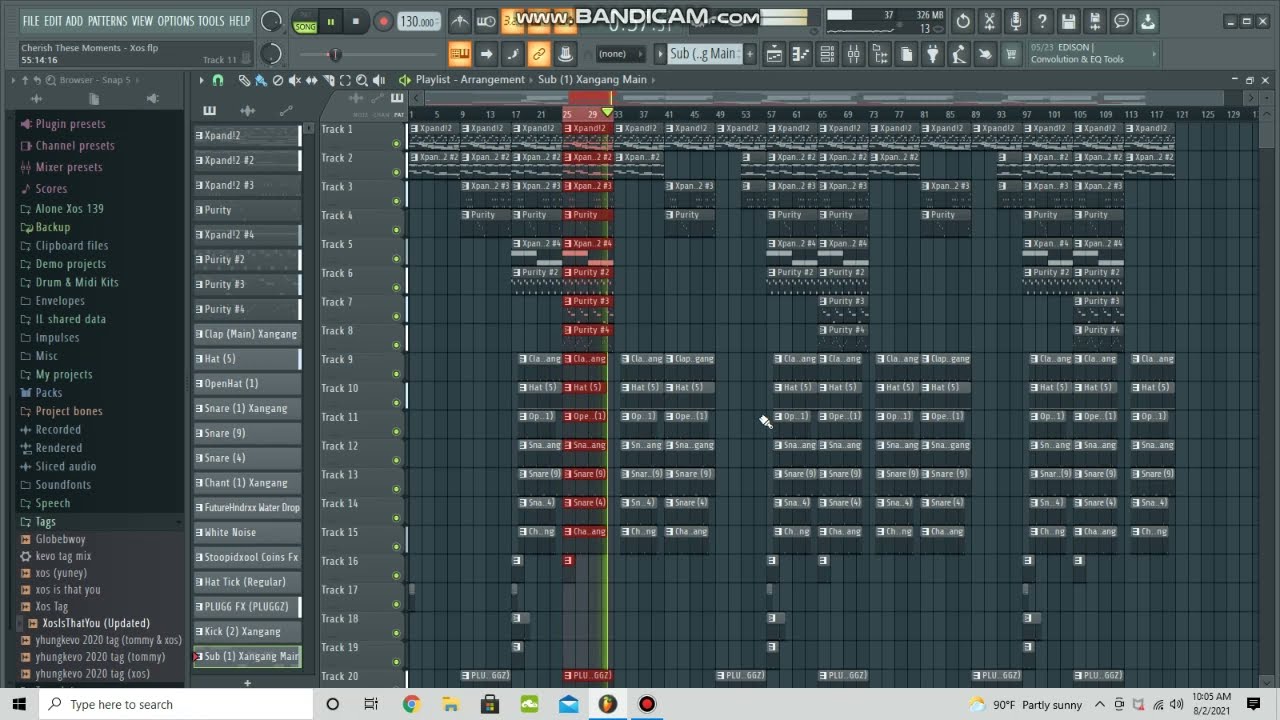
Task: Click the stamp icon in recording panel
Action: [x=565, y=54]
